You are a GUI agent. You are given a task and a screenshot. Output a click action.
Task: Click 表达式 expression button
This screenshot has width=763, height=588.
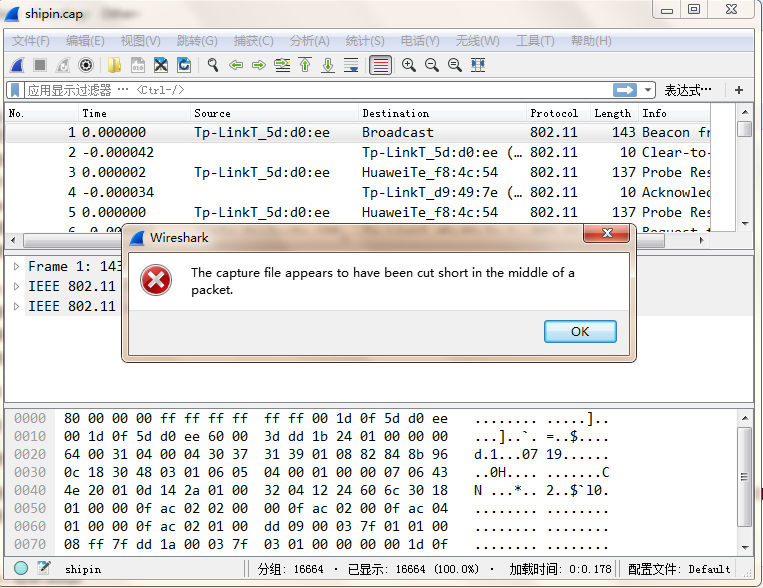tap(688, 90)
